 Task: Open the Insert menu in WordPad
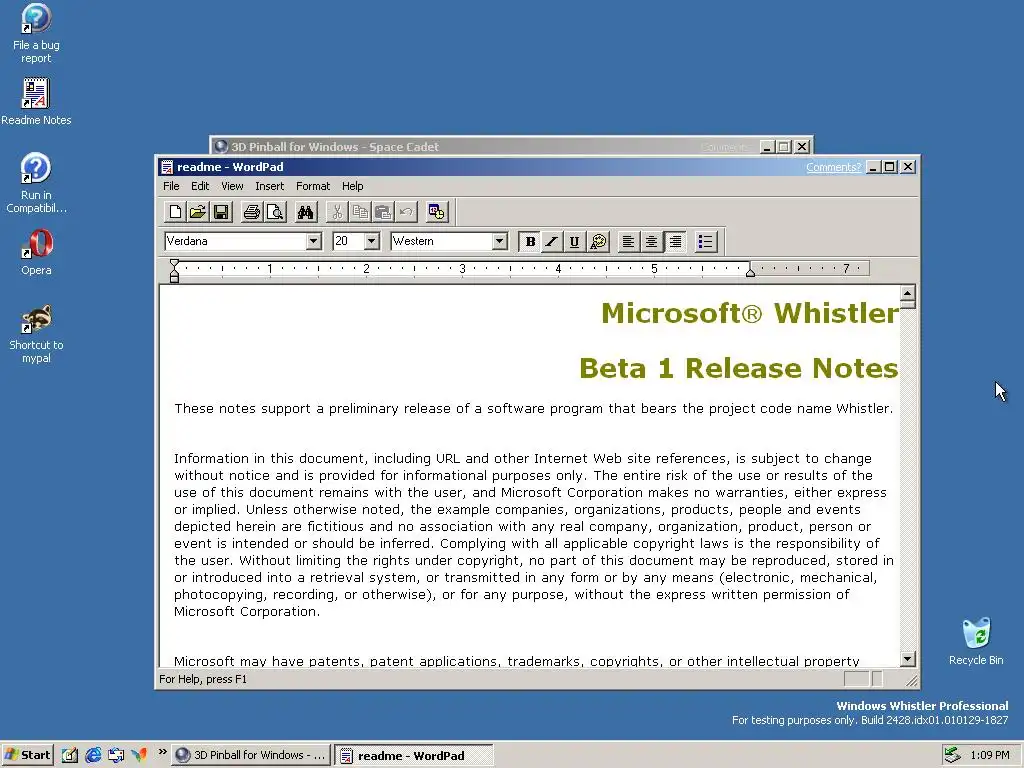(x=270, y=186)
